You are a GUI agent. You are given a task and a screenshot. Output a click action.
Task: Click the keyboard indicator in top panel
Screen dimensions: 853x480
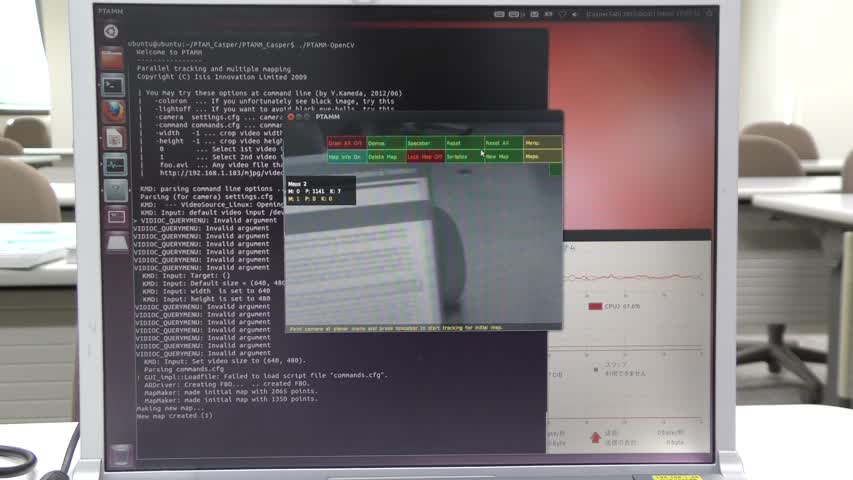click(499, 14)
